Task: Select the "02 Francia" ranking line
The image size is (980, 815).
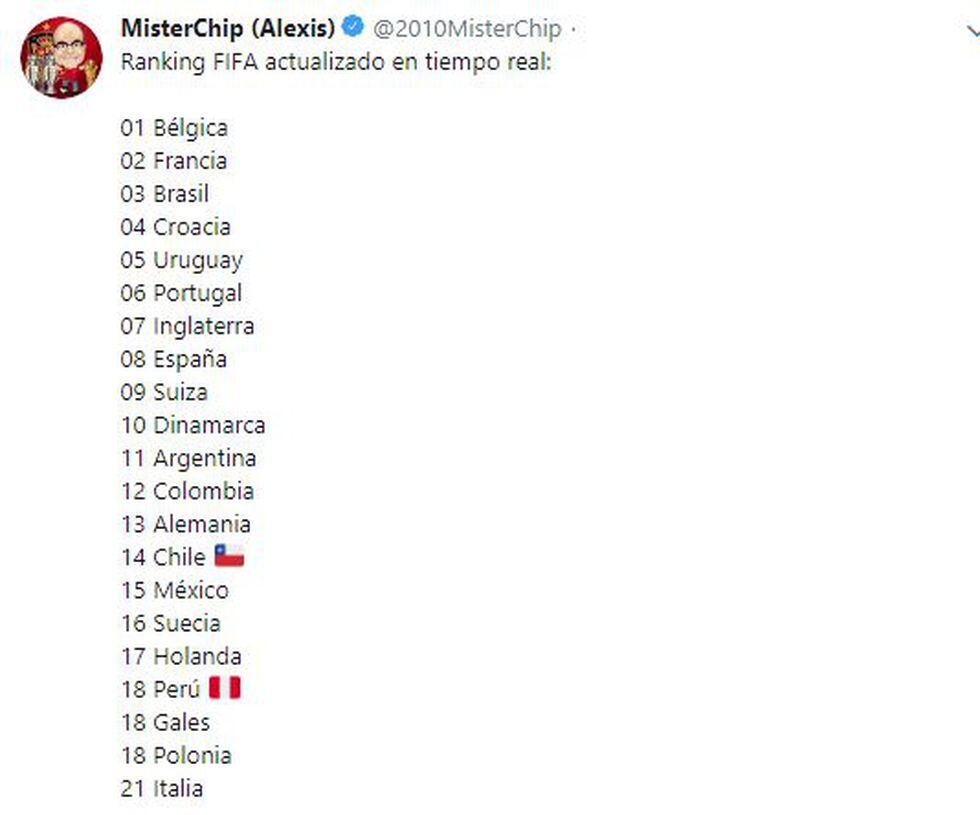Action: click(x=174, y=161)
